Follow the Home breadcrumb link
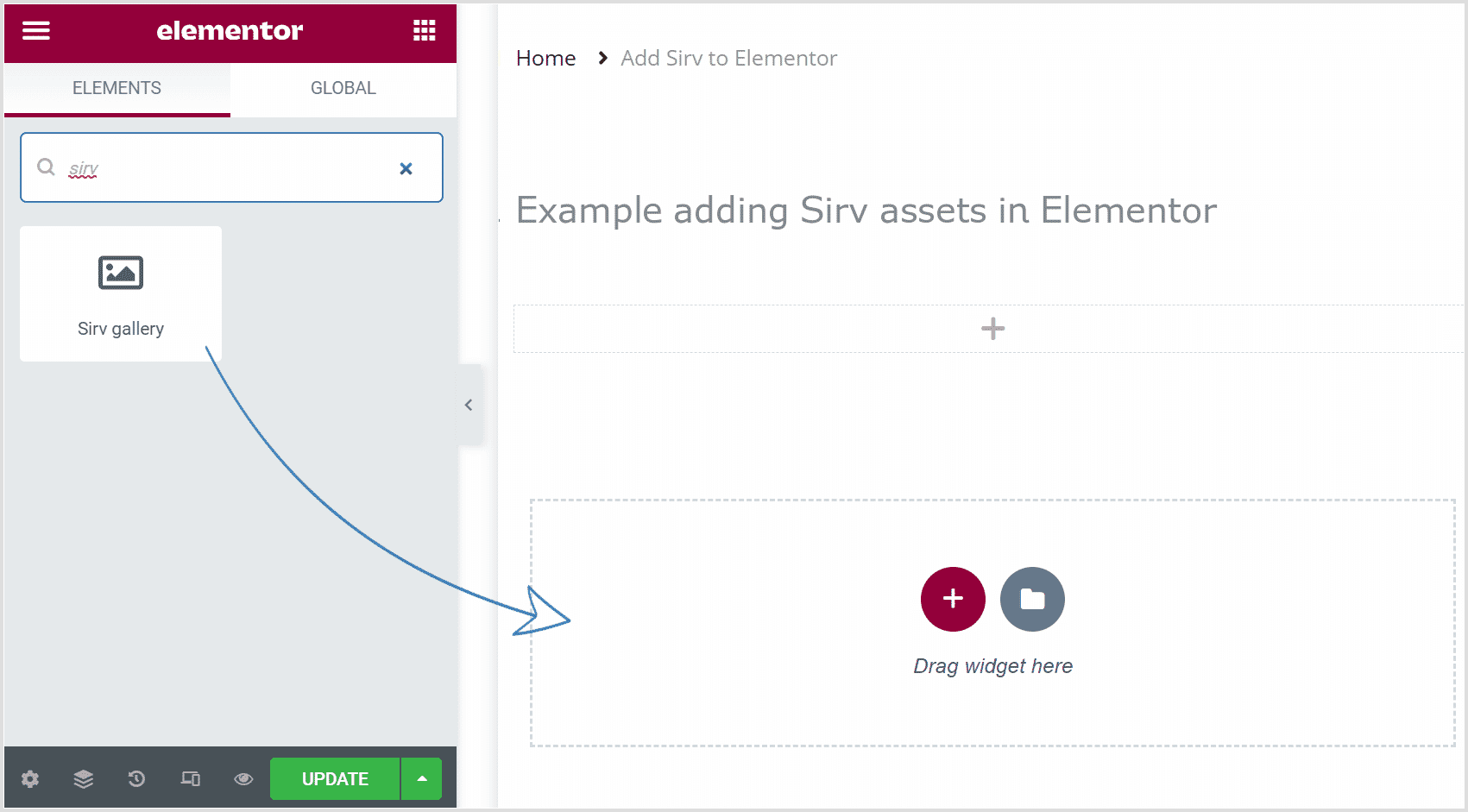The width and height of the screenshot is (1468, 812). coord(545,58)
